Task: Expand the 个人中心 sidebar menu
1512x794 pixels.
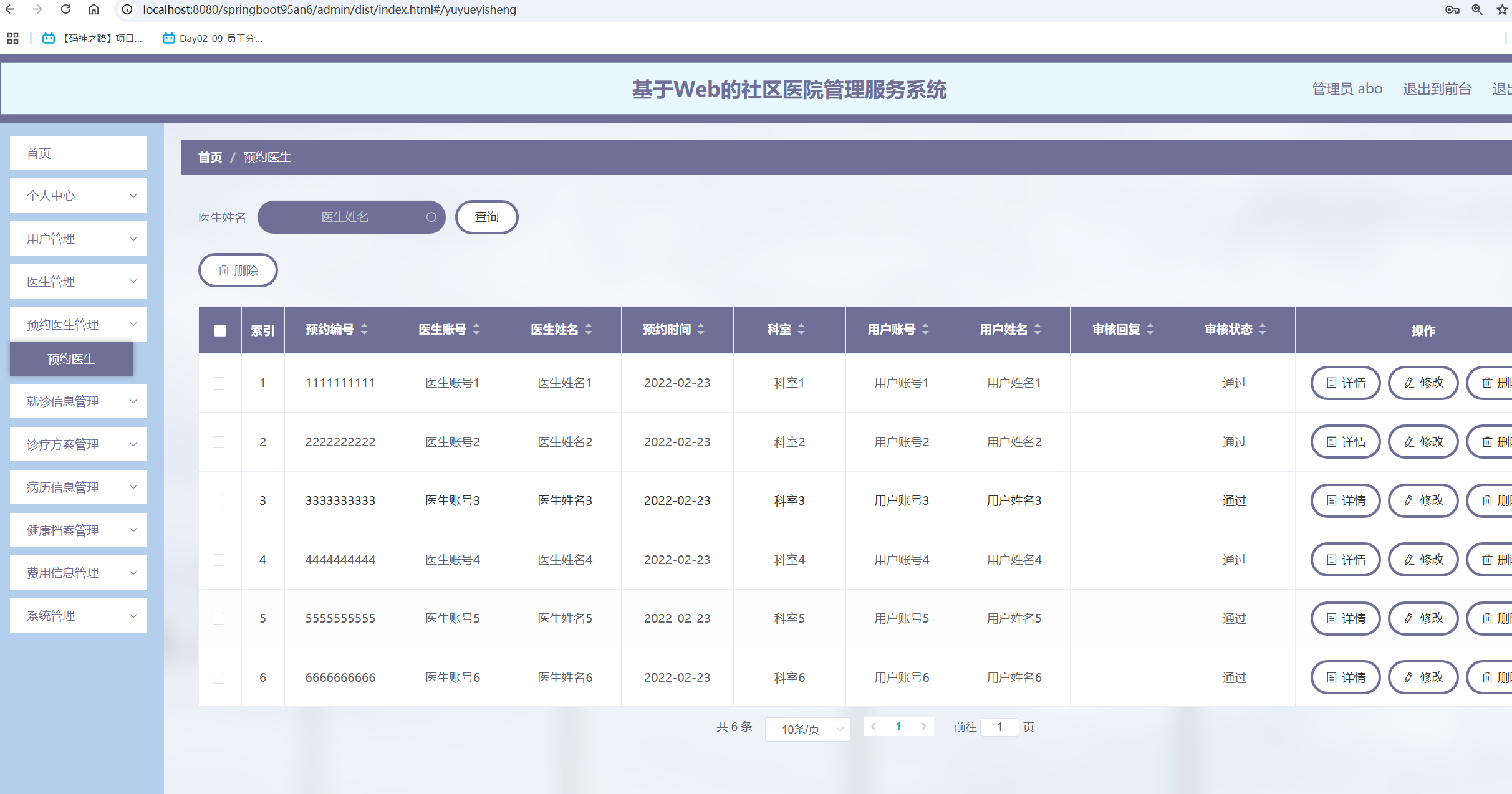Action: 79,196
